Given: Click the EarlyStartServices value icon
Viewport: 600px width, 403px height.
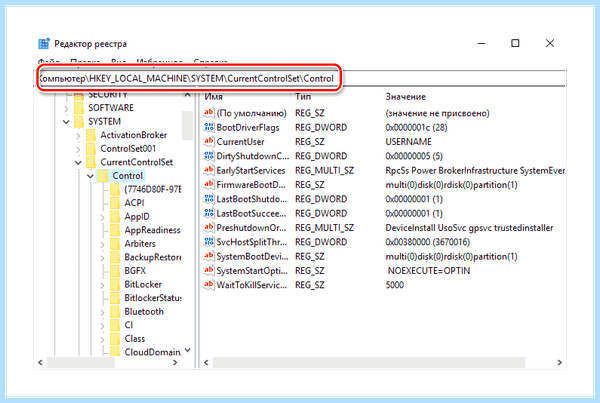Looking at the screenshot, I should pos(209,170).
